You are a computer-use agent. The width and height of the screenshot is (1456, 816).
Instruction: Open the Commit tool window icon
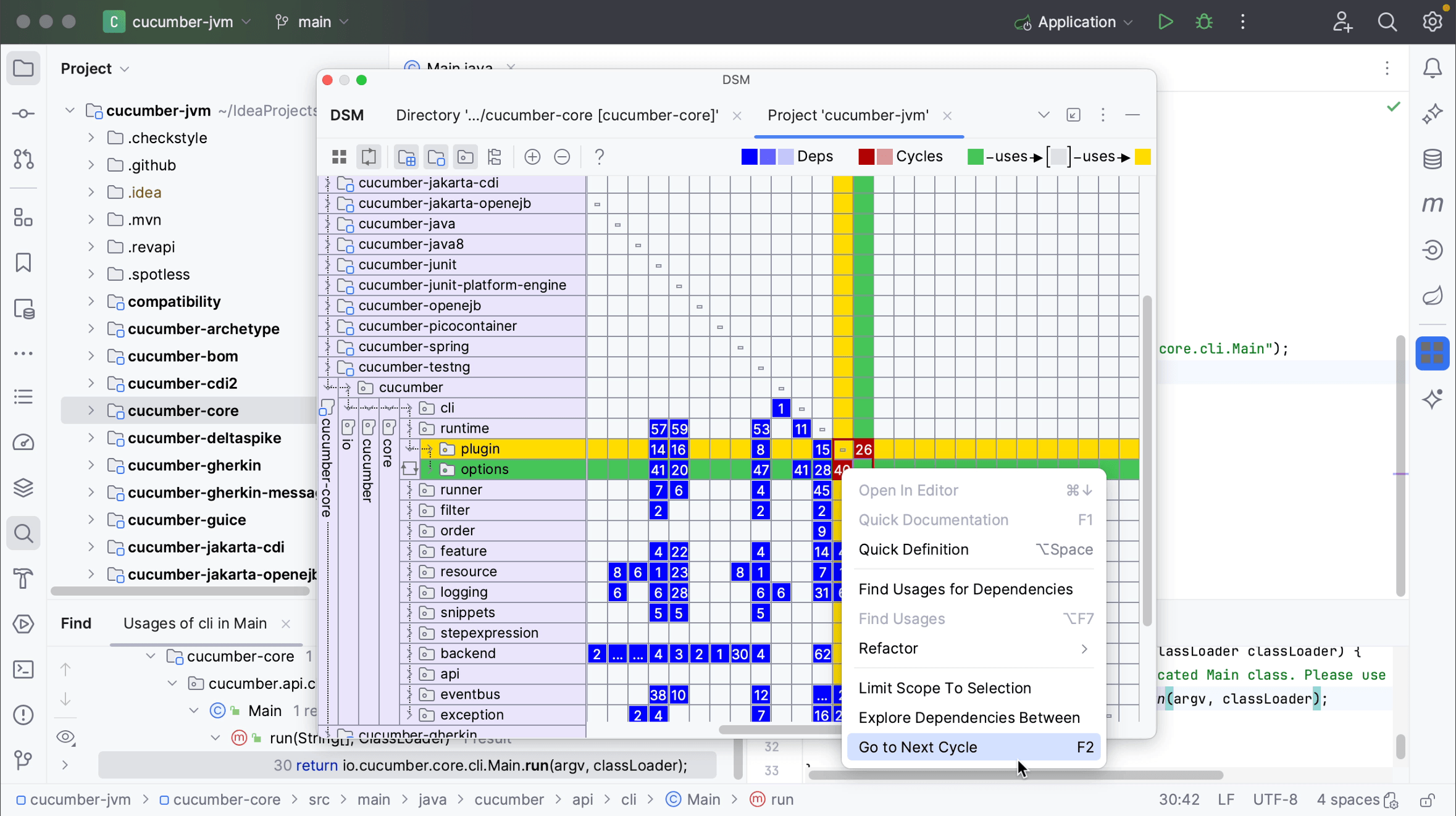pyautogui.click(x=23, y=114)
